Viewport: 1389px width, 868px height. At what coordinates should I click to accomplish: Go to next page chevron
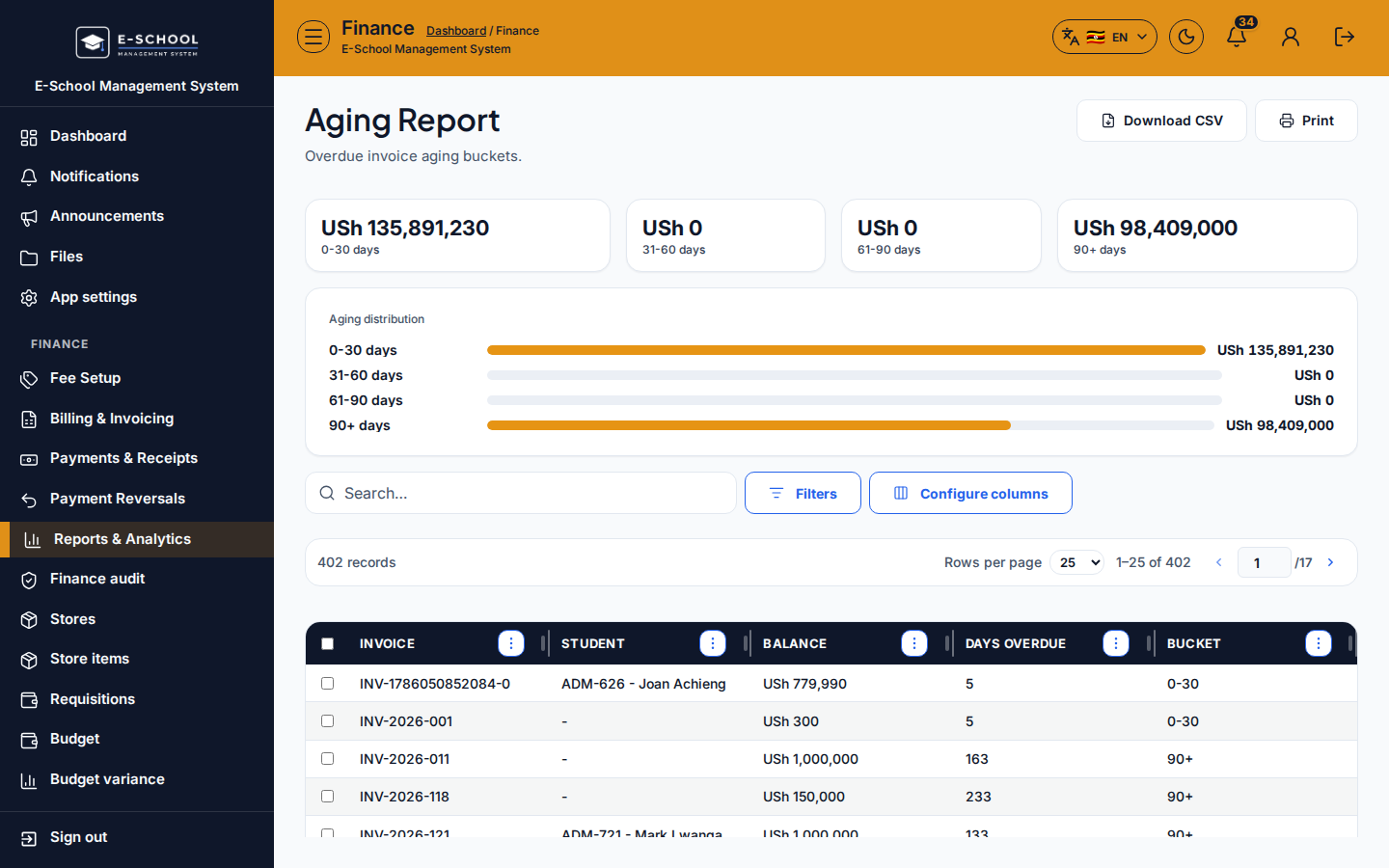click(1331, 562)
